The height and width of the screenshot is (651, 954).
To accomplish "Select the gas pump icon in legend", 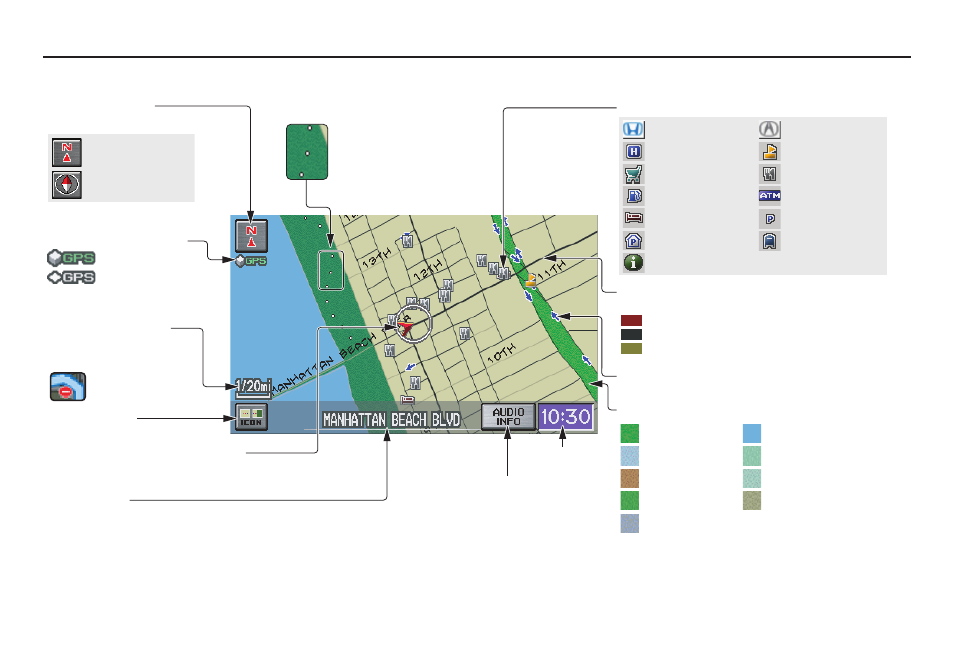I will point(634,196).
